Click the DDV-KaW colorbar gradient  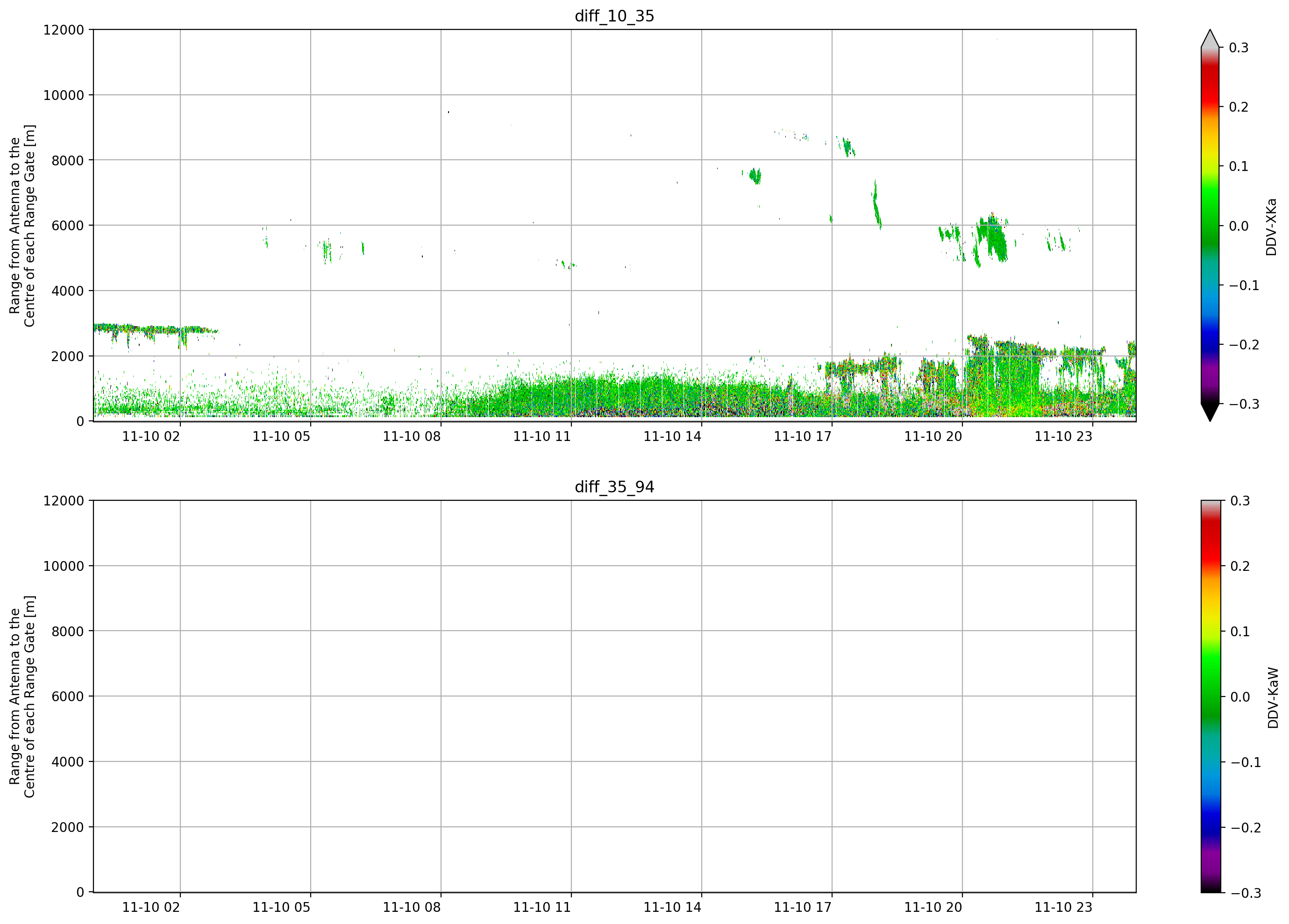1210,696
